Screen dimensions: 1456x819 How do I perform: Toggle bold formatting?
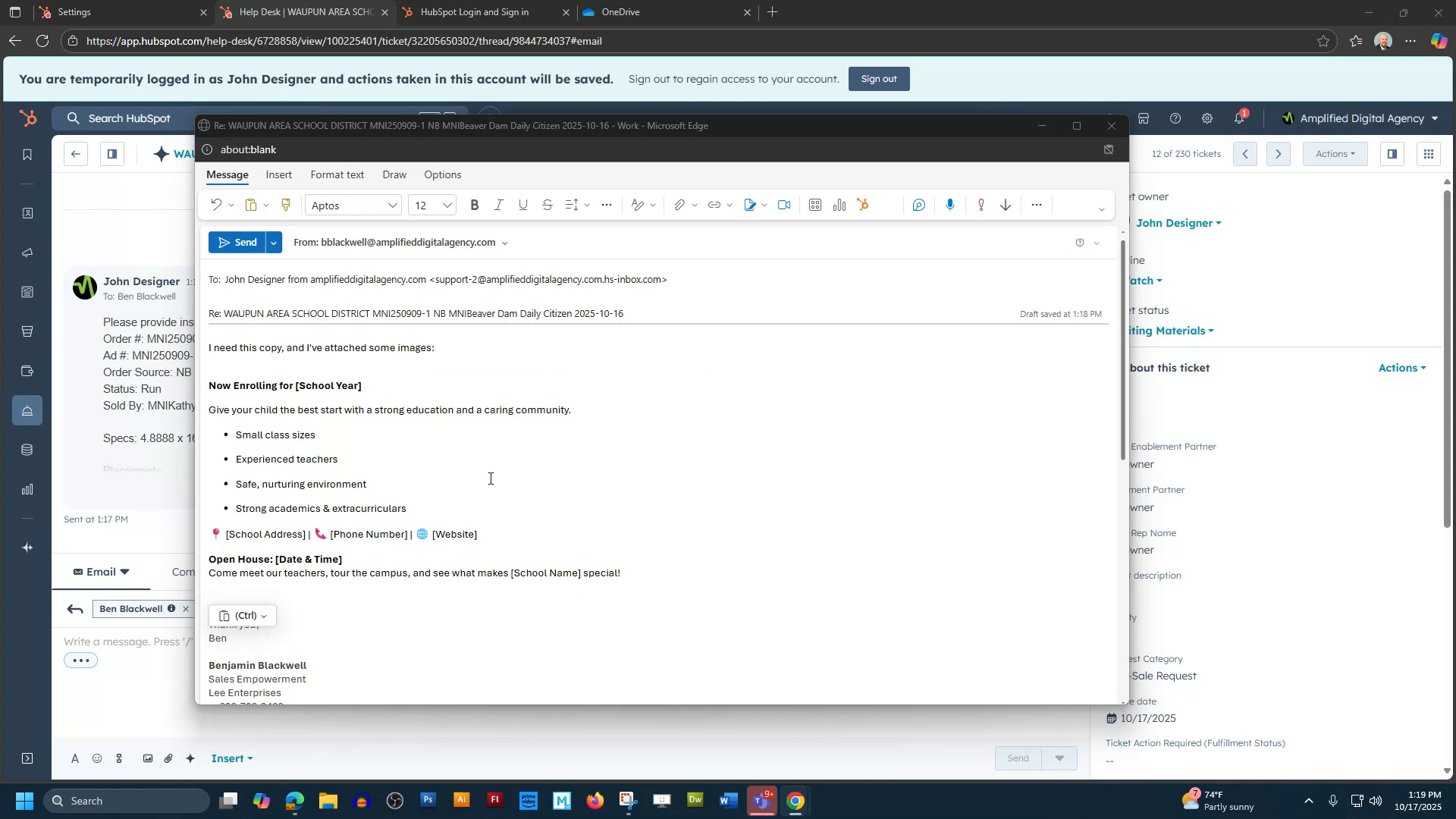(475, 205)
